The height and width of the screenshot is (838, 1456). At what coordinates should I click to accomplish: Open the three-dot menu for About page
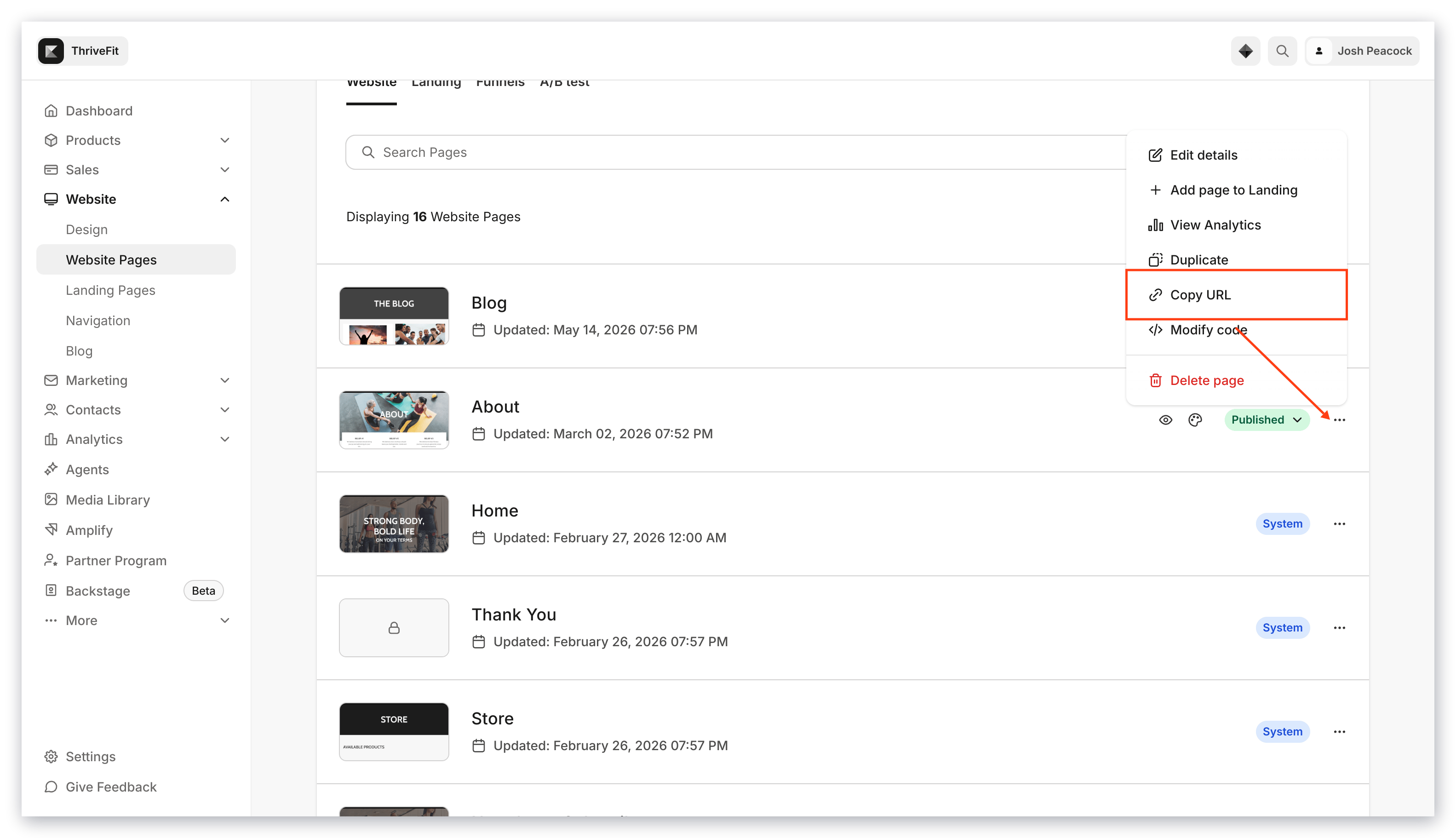(1339, 419)
